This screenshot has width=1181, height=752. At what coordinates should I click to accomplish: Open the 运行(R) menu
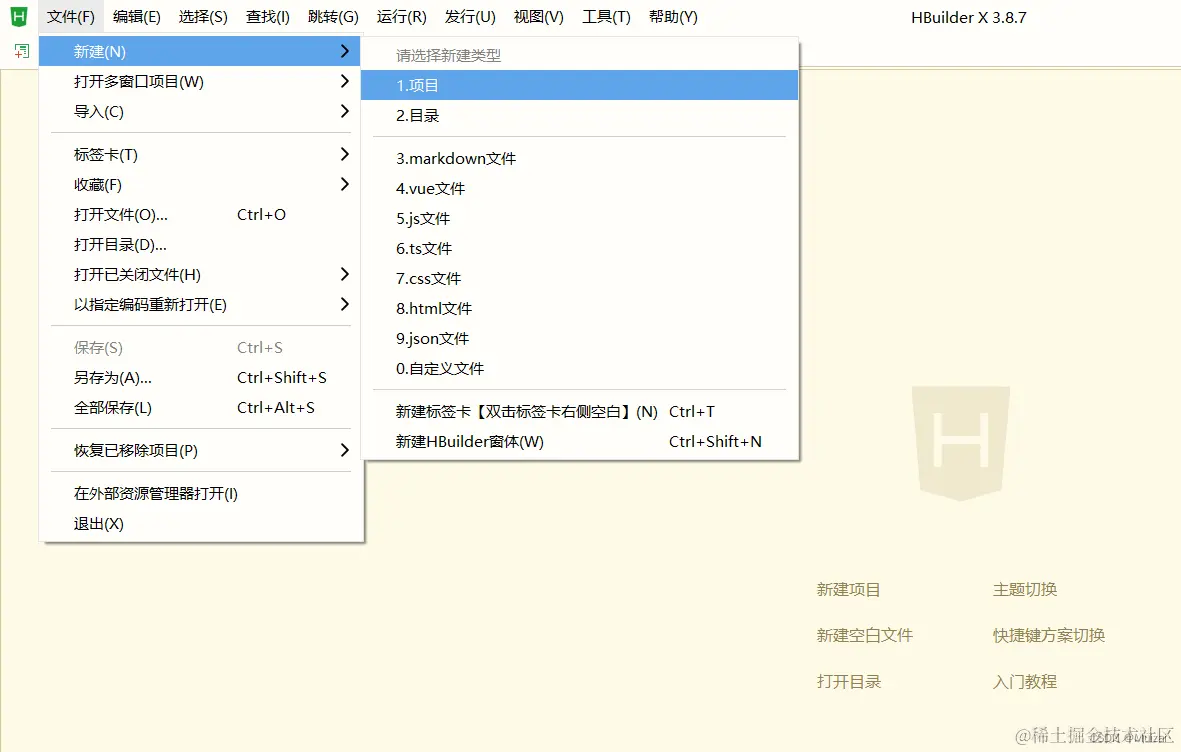click(x=401, y=17)
